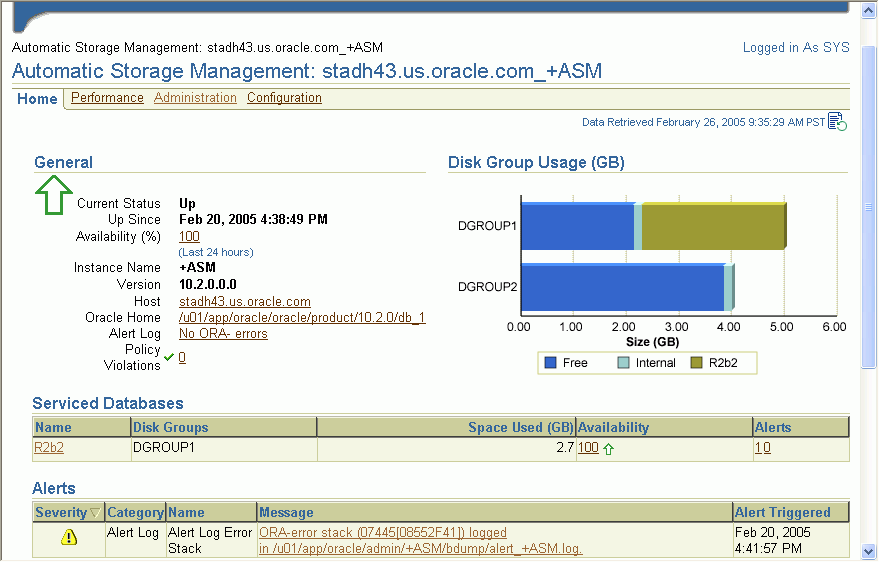Click the policy violations green checkmark
879x562 pixels.
click(169, 357)
